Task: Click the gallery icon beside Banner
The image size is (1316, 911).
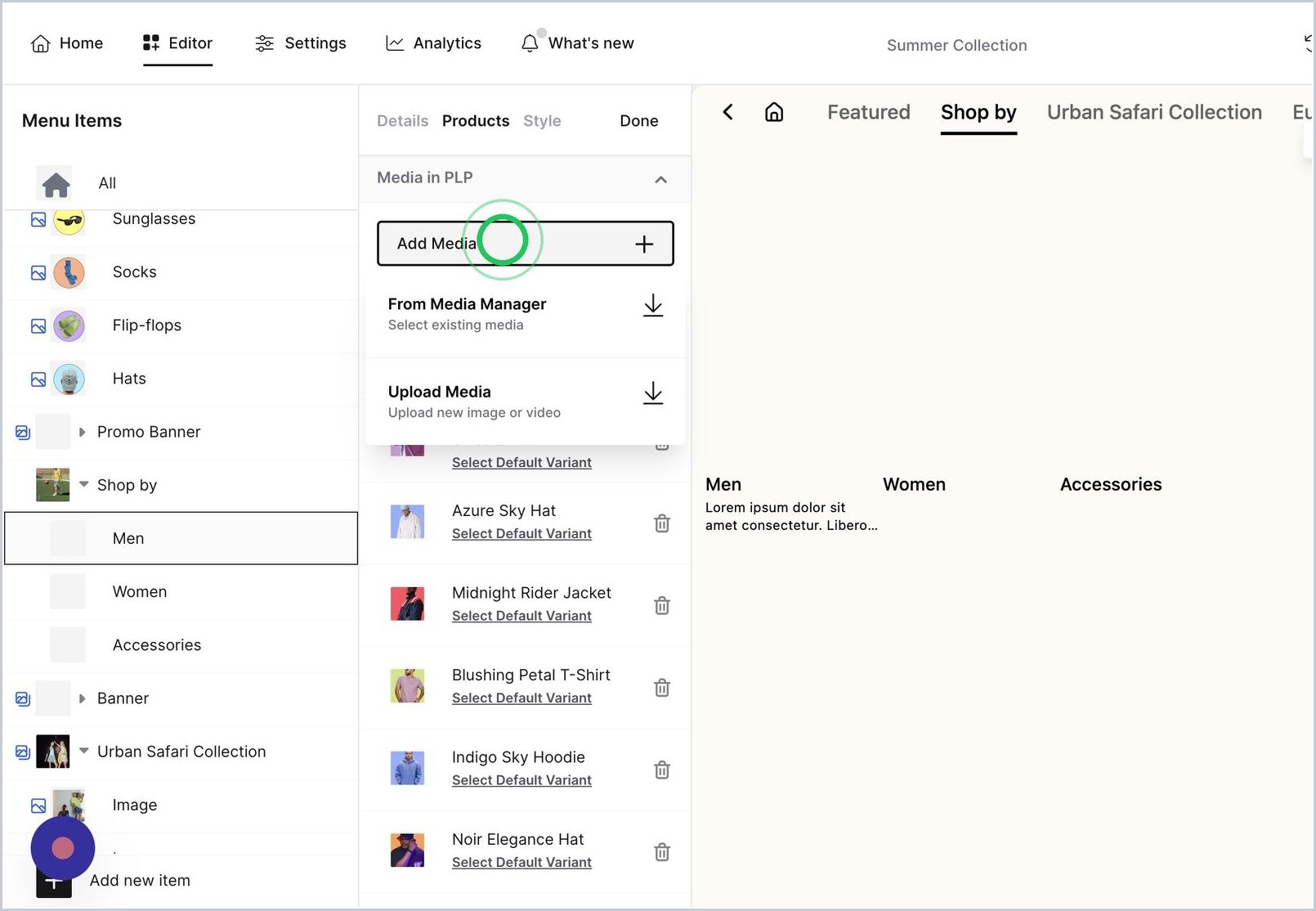Action: [23, 698]
